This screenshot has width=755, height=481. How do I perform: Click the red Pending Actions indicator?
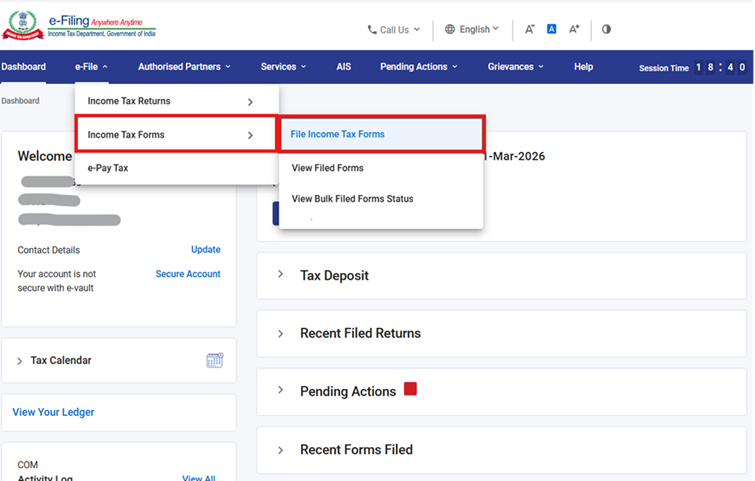click(410, 389)
